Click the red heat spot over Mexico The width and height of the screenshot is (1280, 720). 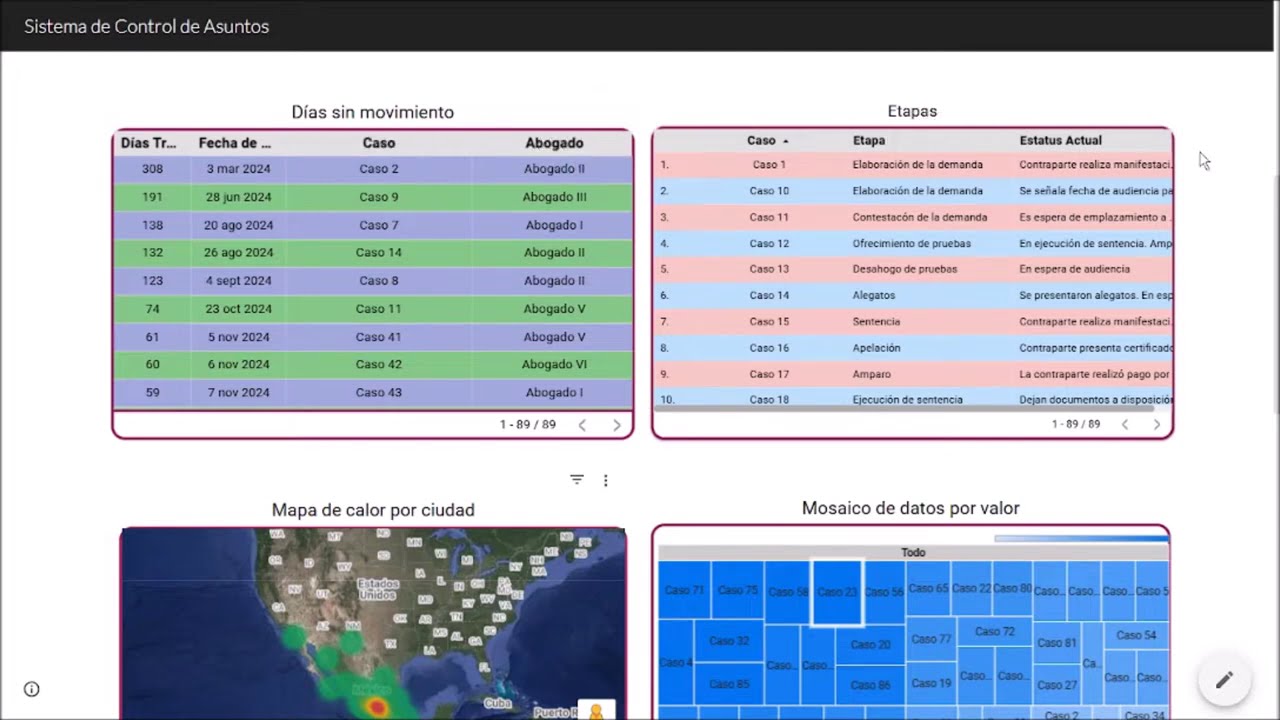coord(377,707)
